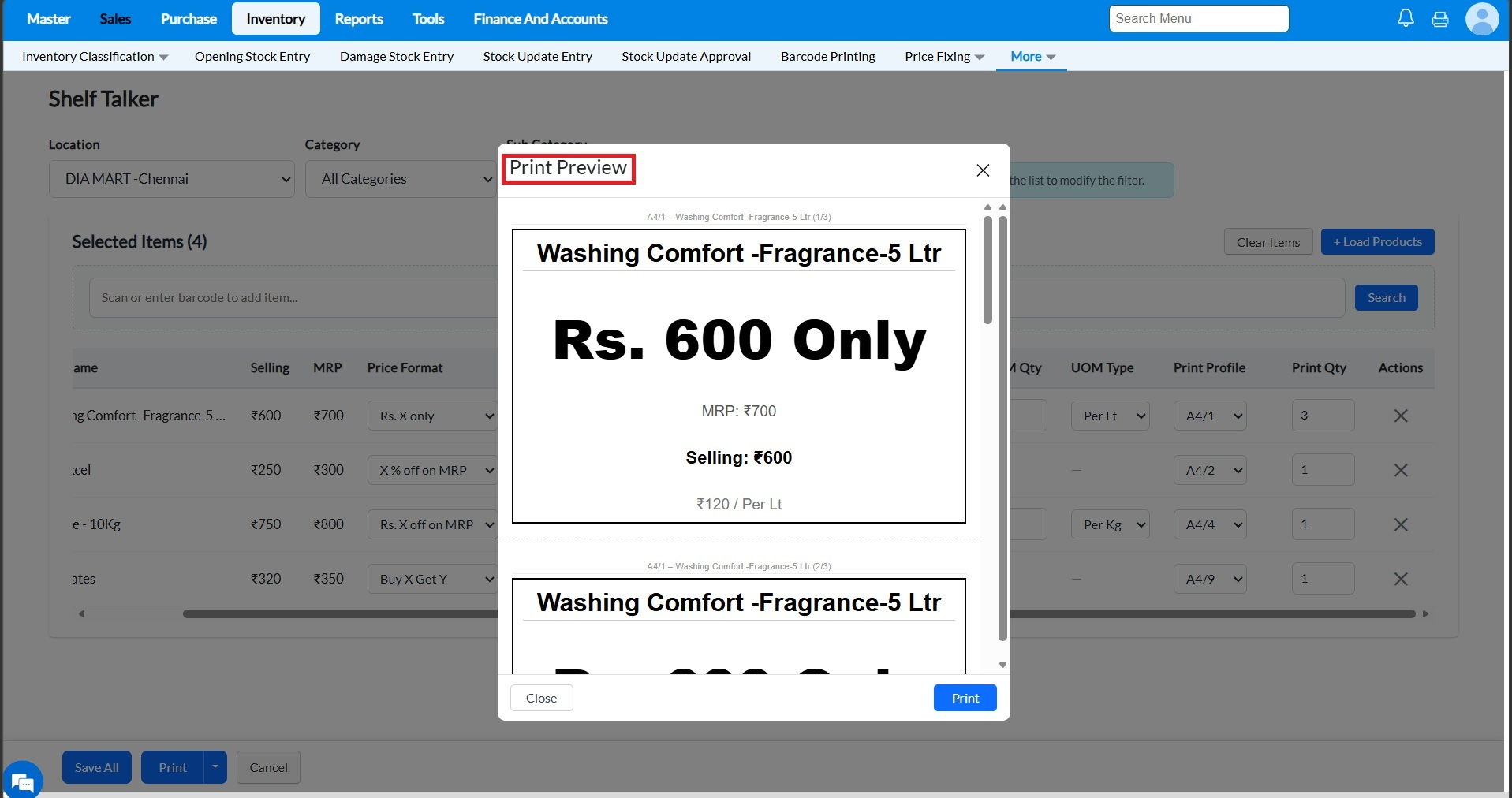Expand the Inventory Classification submenu
This screenshot has width=1512, height=798.
(x=95, y=56)
